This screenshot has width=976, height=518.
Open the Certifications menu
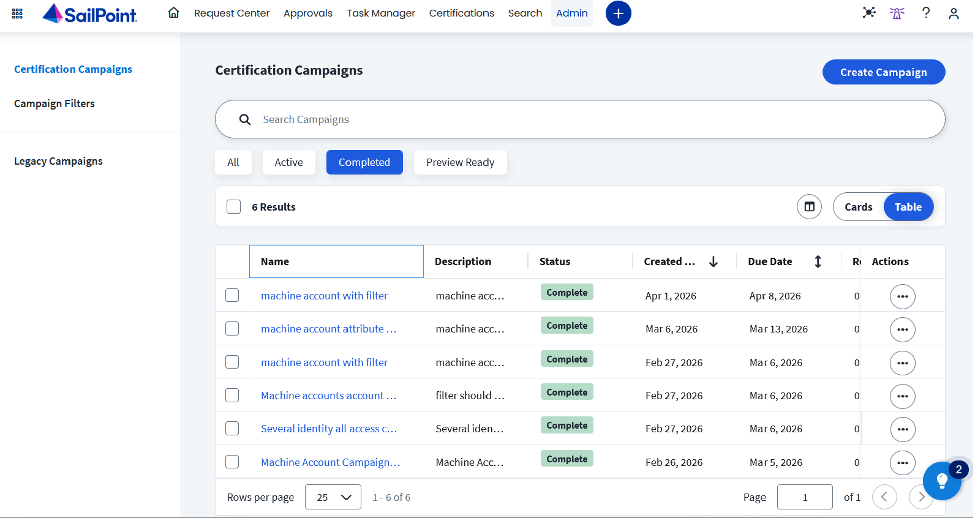[x=461, y=13]
